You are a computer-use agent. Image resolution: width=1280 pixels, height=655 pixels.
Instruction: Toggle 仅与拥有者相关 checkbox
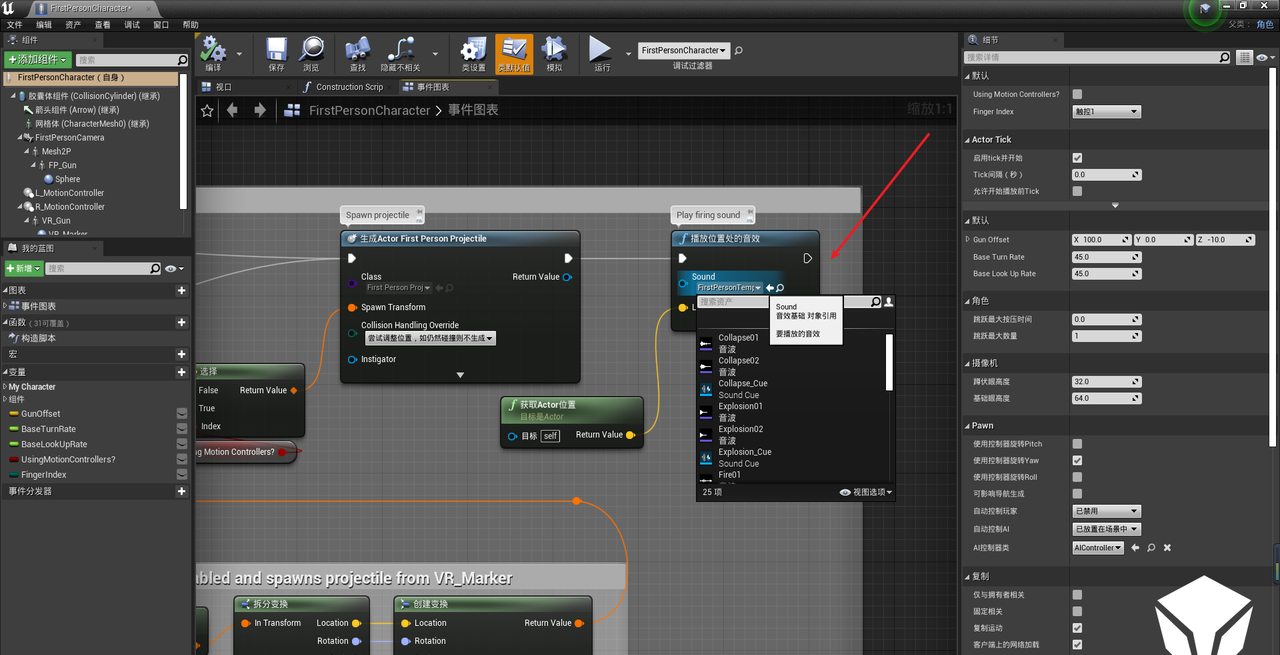click(1077, 595)
